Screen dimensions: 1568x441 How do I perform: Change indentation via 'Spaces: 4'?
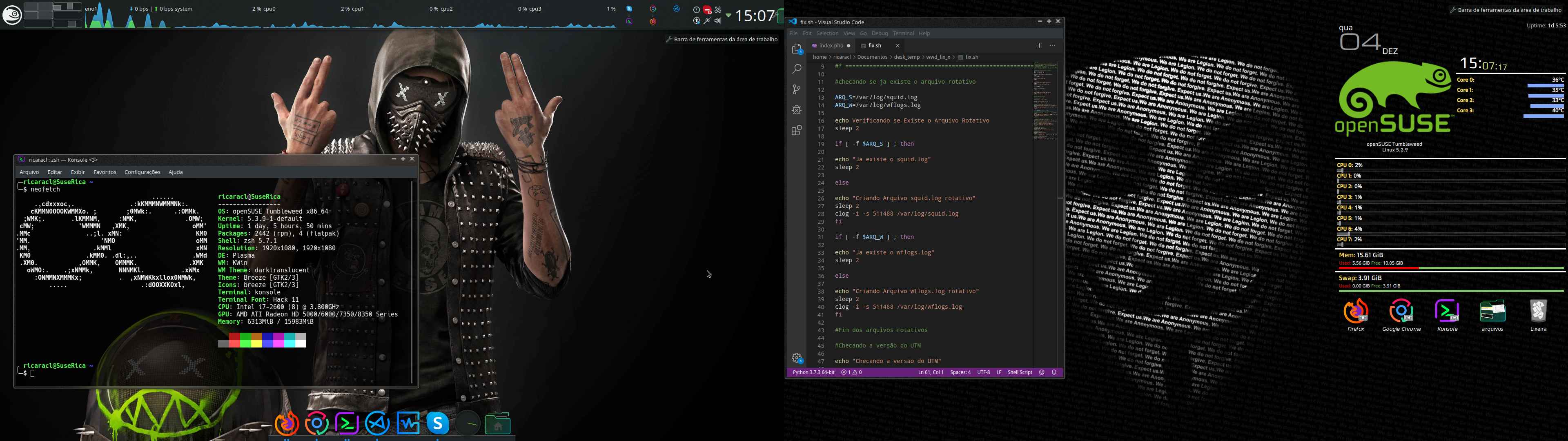960,372
